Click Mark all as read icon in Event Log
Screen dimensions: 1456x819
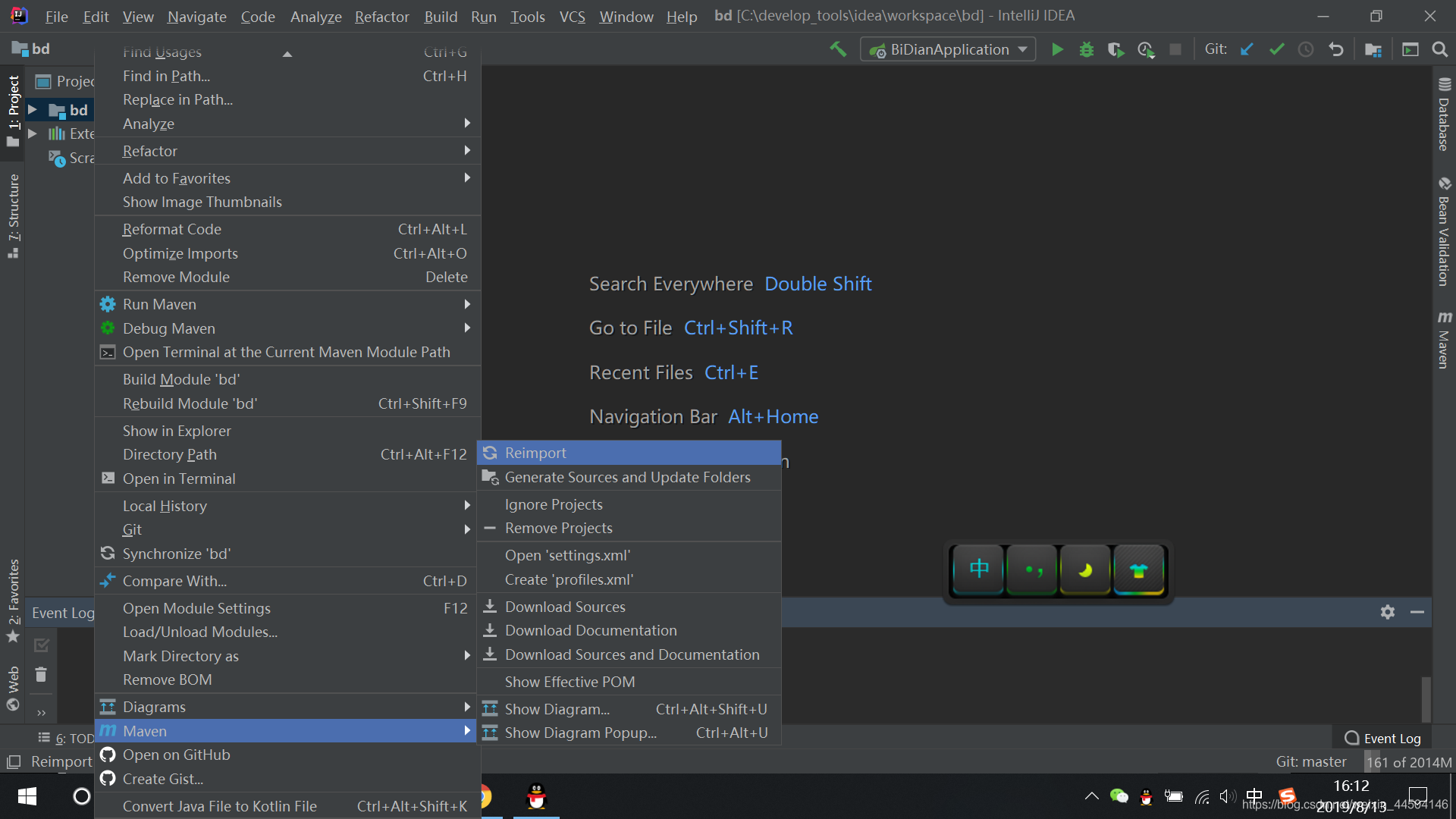[x=41, y=645]
